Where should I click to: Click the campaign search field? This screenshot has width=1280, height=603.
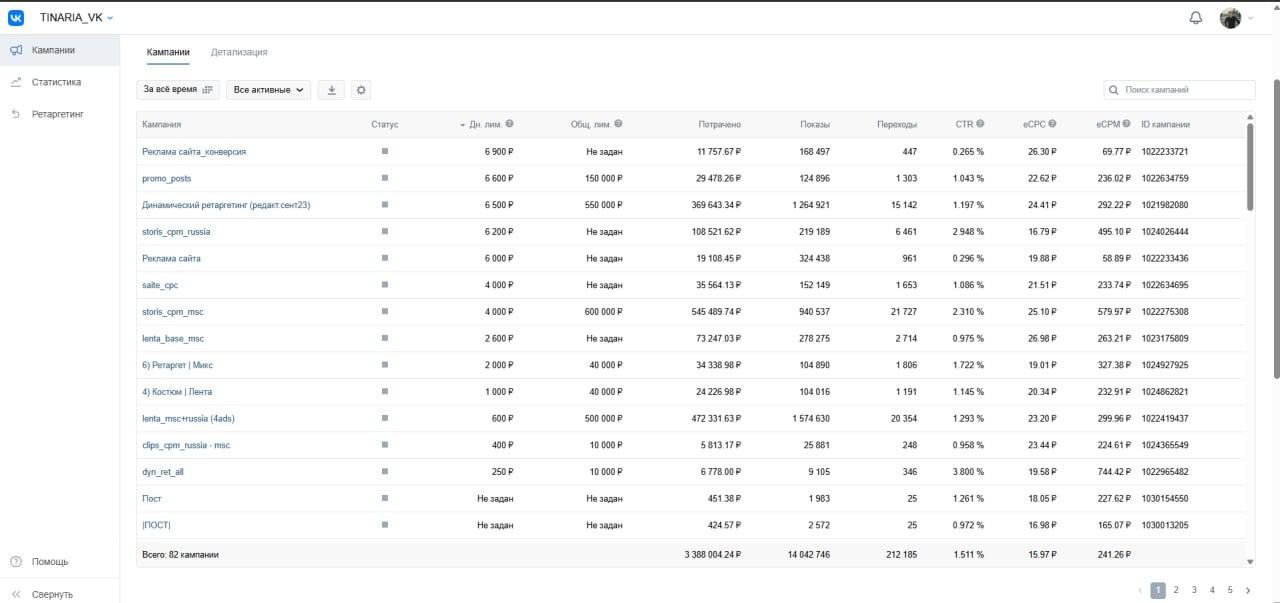1179,90
